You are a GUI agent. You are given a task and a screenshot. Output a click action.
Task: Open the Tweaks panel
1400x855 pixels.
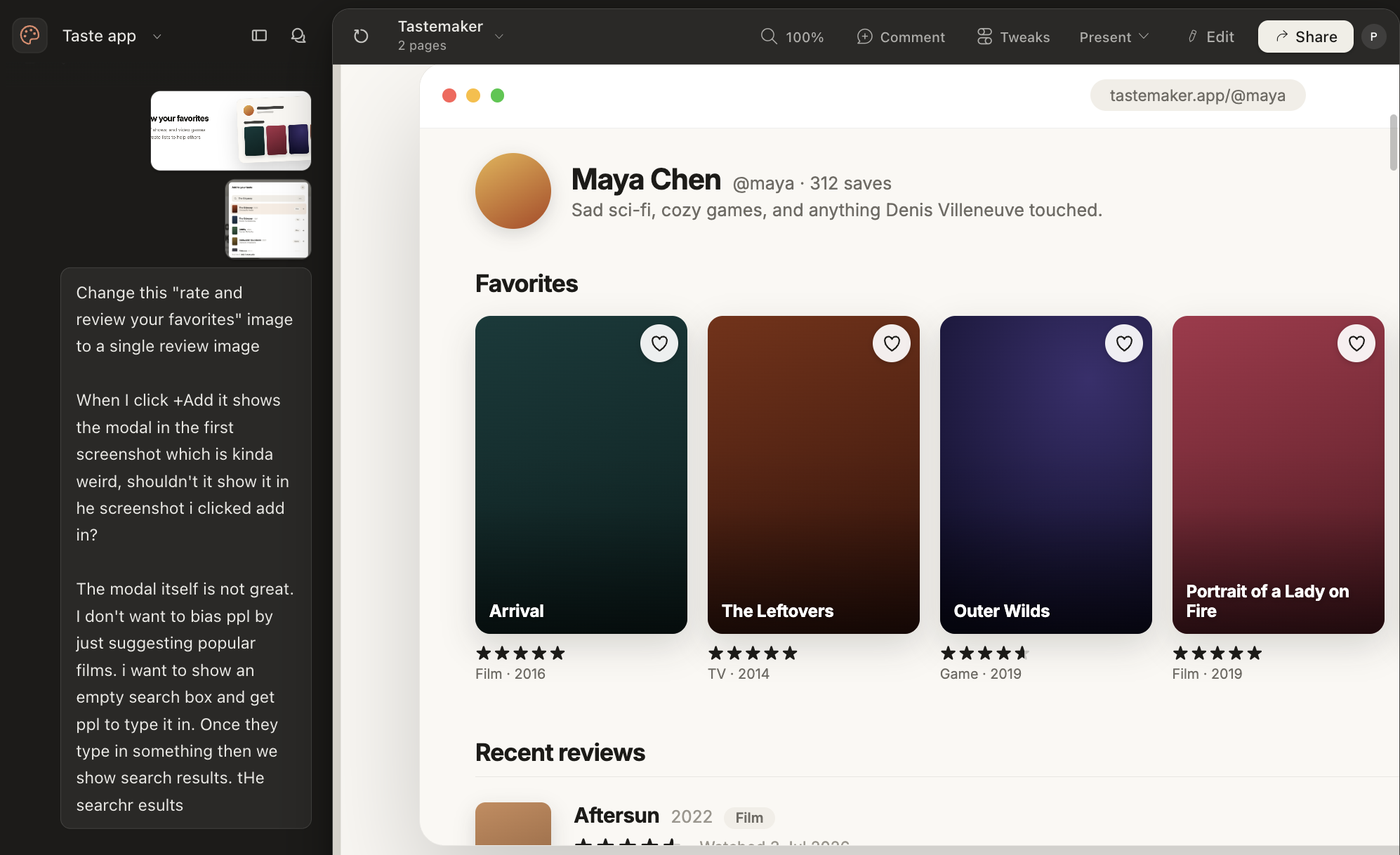click(x=1013, y=37)
